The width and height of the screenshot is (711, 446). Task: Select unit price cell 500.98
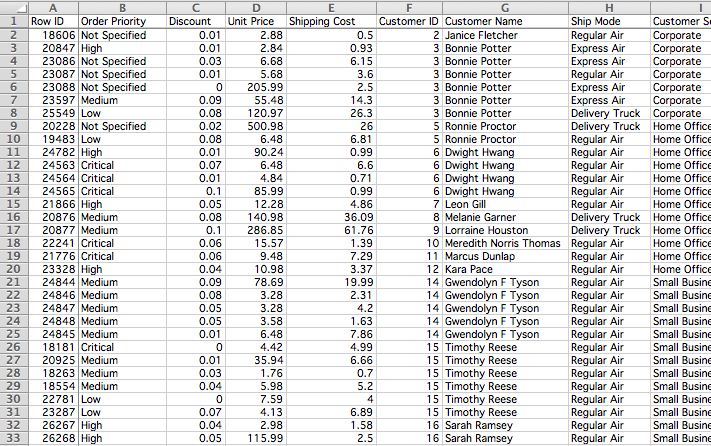click(x=256, y=126)
